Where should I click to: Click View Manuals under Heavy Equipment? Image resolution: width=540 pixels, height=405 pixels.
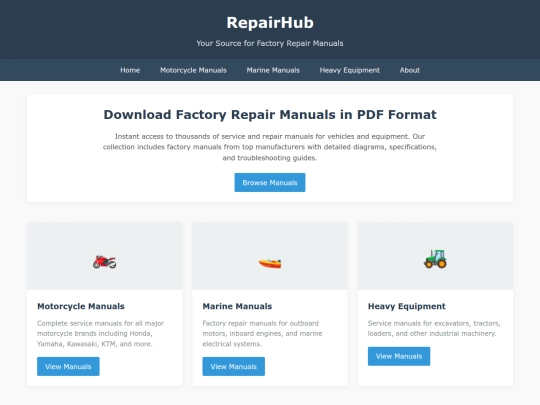click(x=399, y=356)
